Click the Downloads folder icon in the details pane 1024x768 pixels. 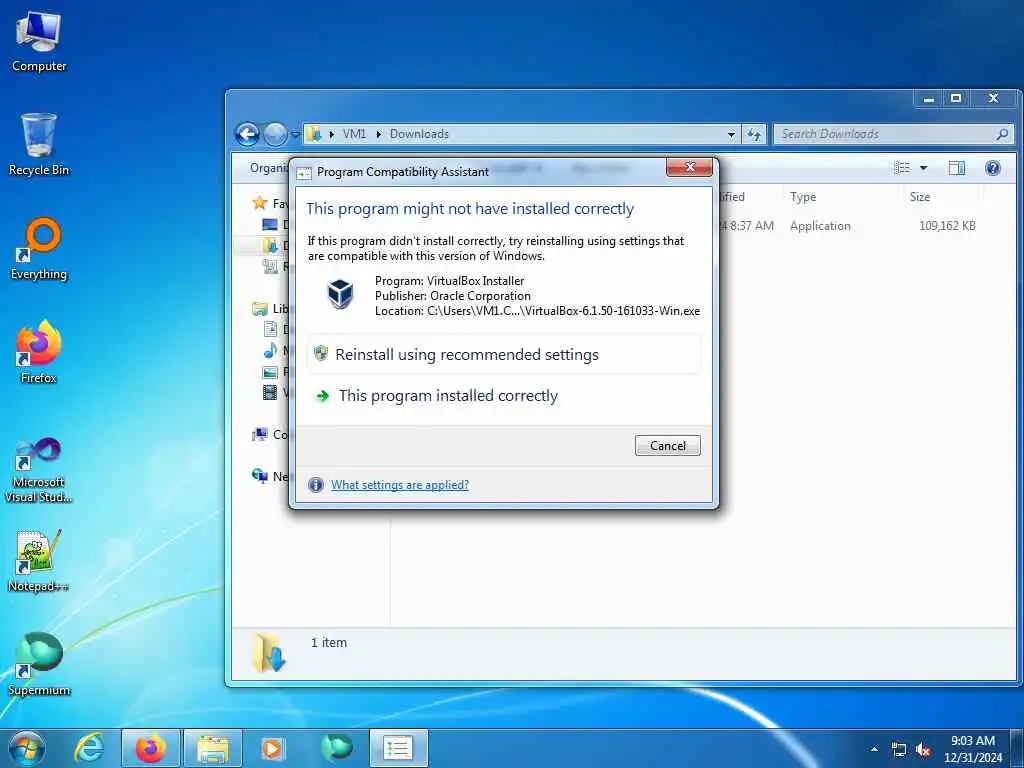269,652
